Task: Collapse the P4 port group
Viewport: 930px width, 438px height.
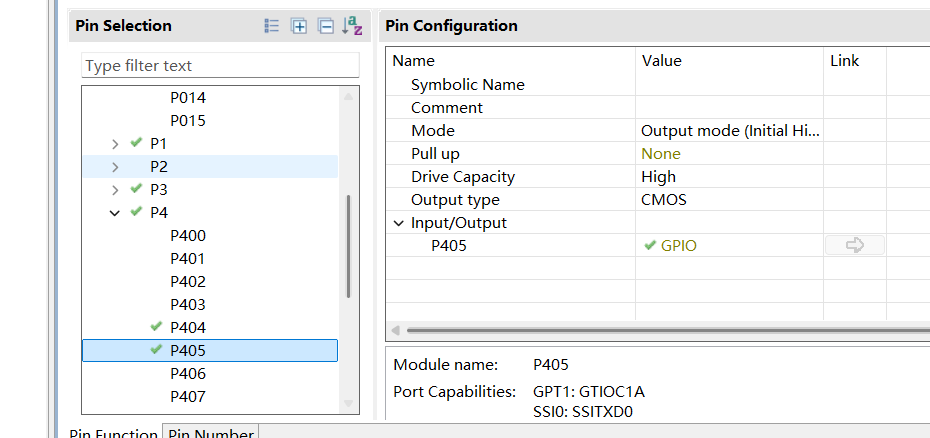Action: click(115, 212)
